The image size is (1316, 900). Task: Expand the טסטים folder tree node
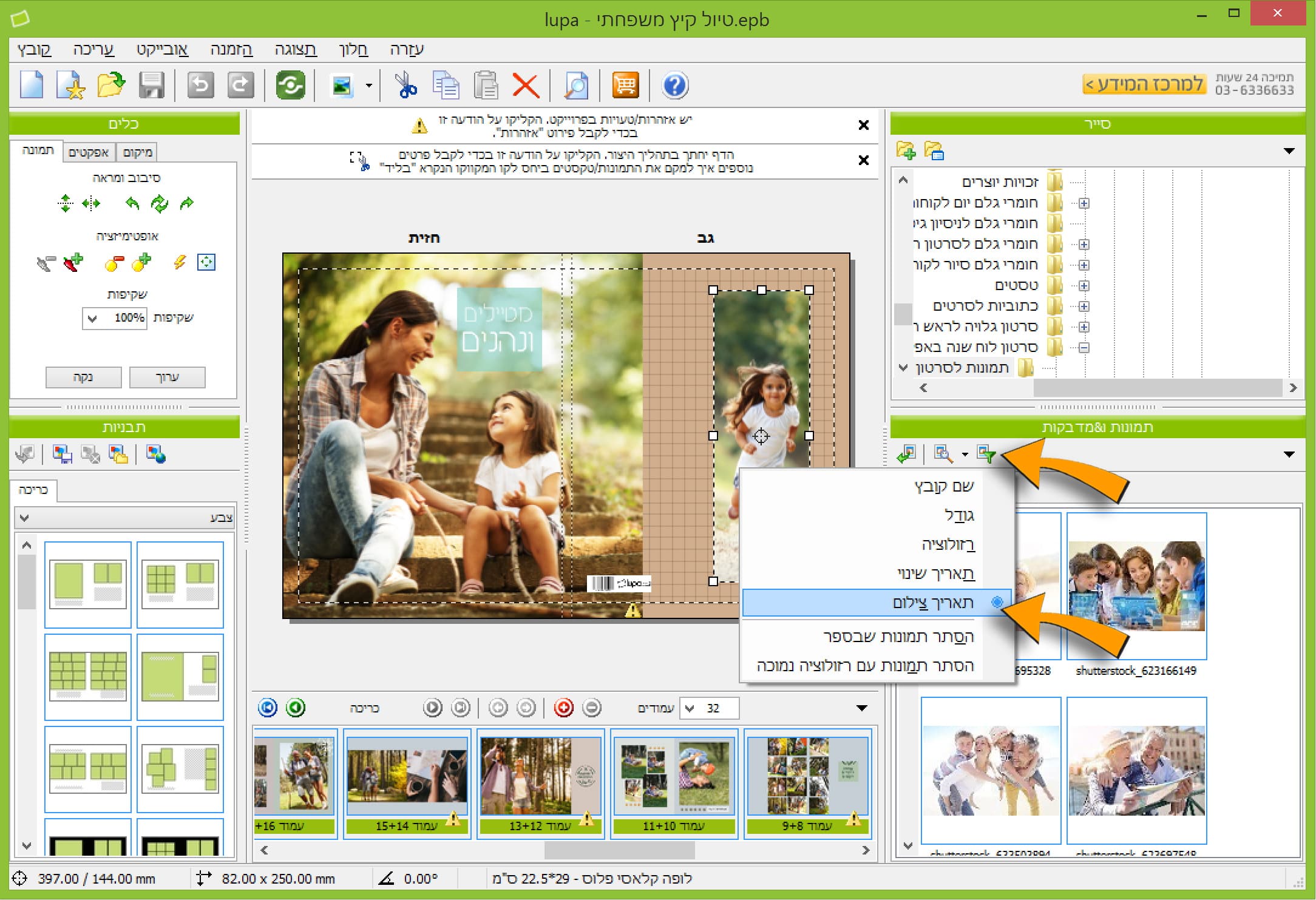click(x=1084, y=286)
